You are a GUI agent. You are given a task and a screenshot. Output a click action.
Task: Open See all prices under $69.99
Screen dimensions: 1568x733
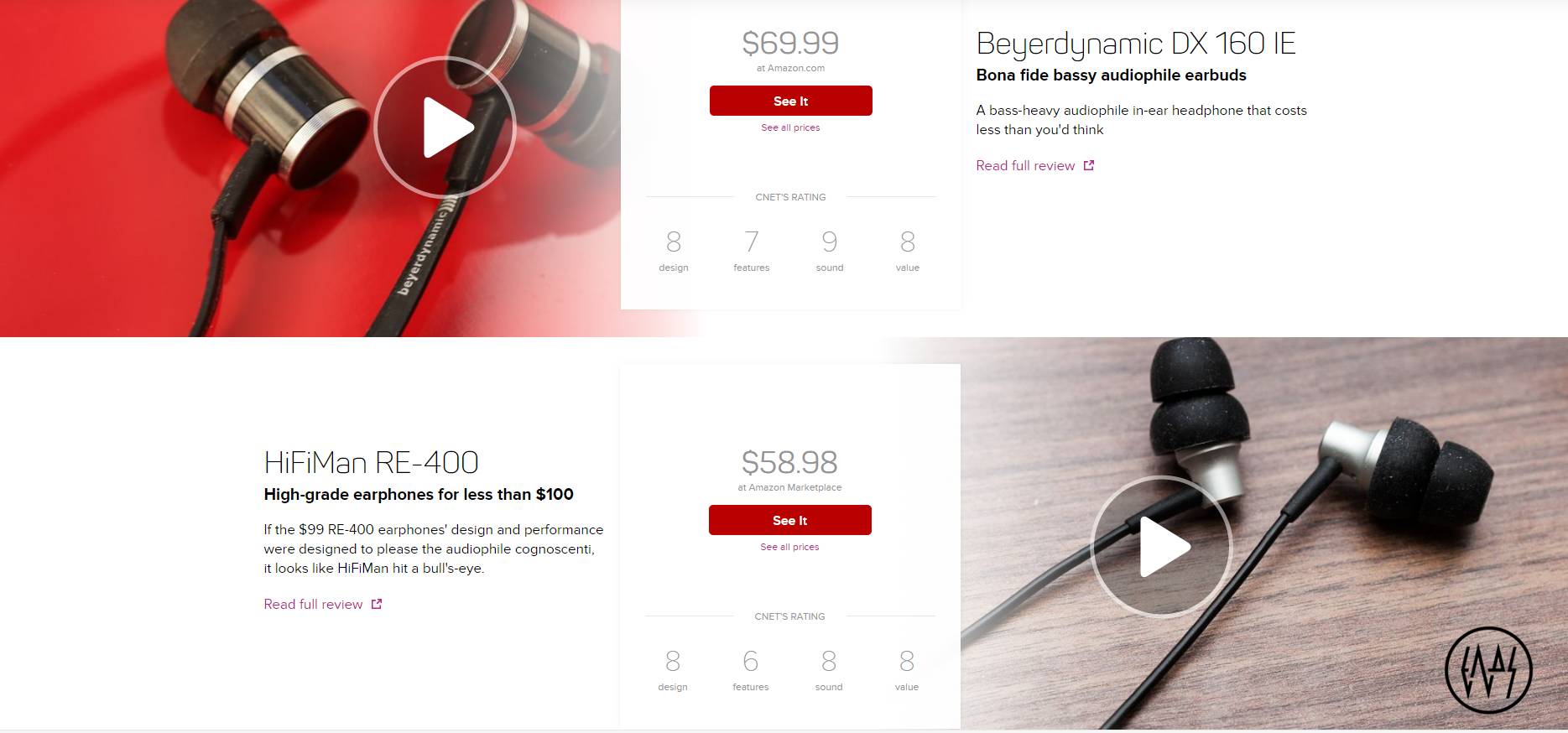coord(790,127)
